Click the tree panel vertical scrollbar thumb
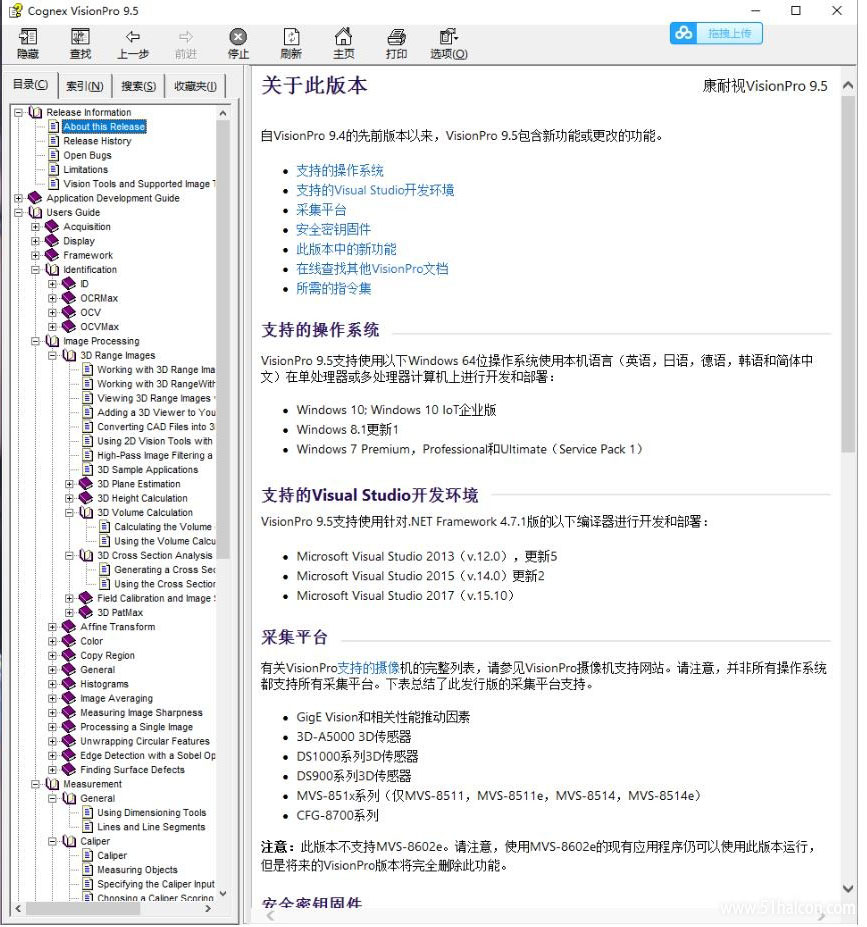The width and height of the screenshot is (867, 927). (x=223, y=339)
